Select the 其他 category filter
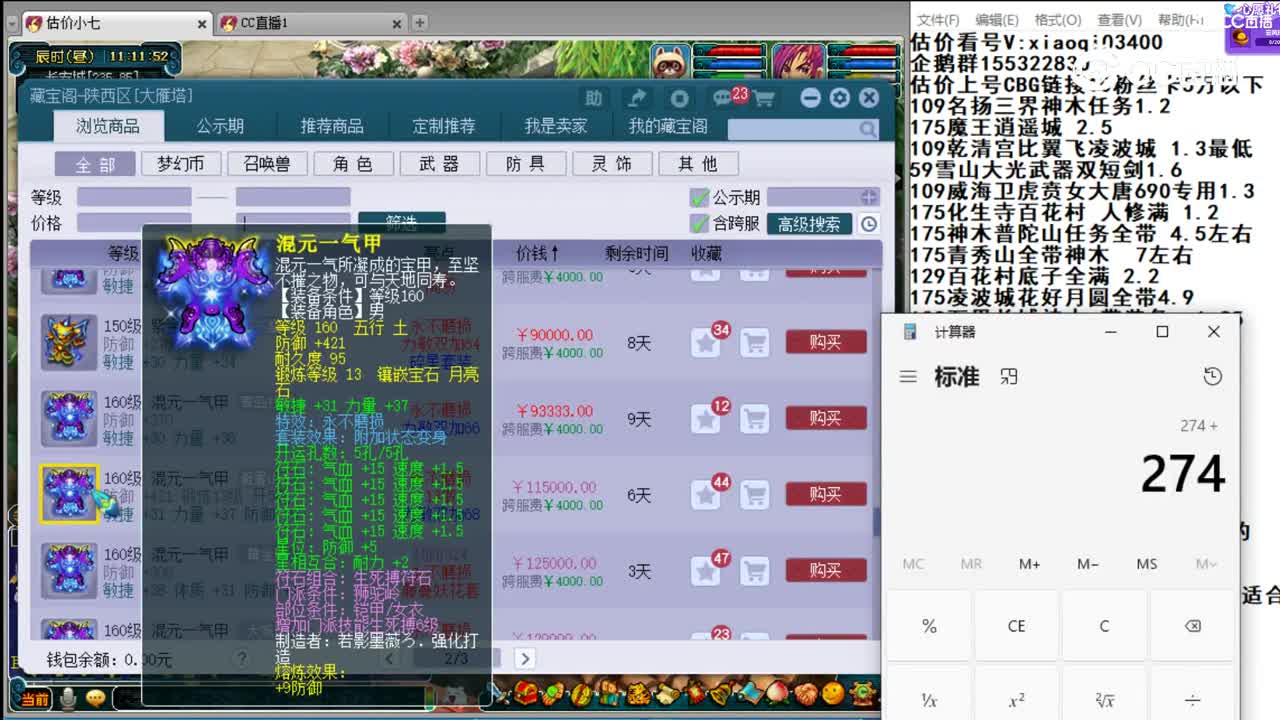 click(697, 164)
